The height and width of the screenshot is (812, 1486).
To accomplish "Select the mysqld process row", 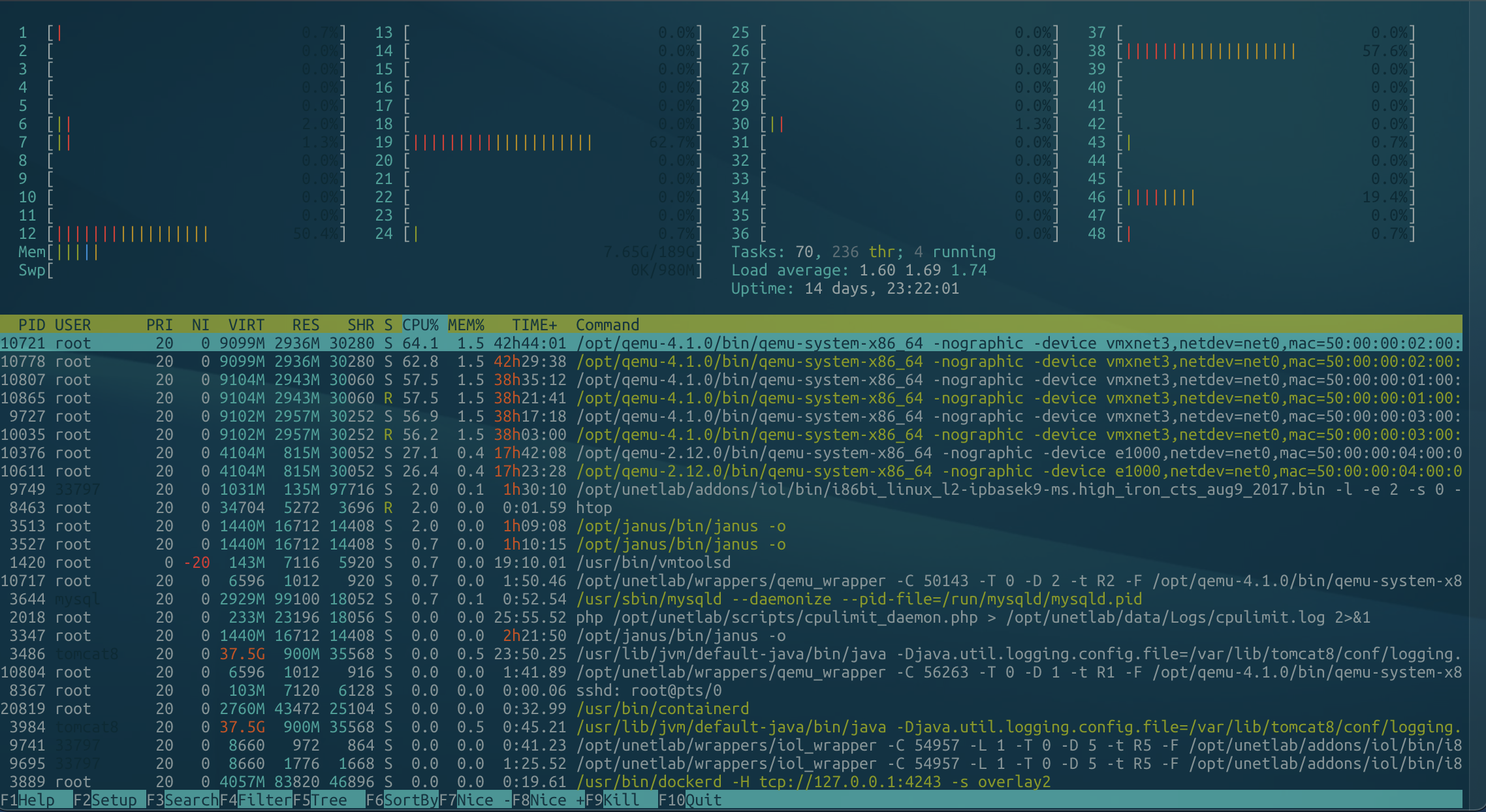I will (653, 599).
